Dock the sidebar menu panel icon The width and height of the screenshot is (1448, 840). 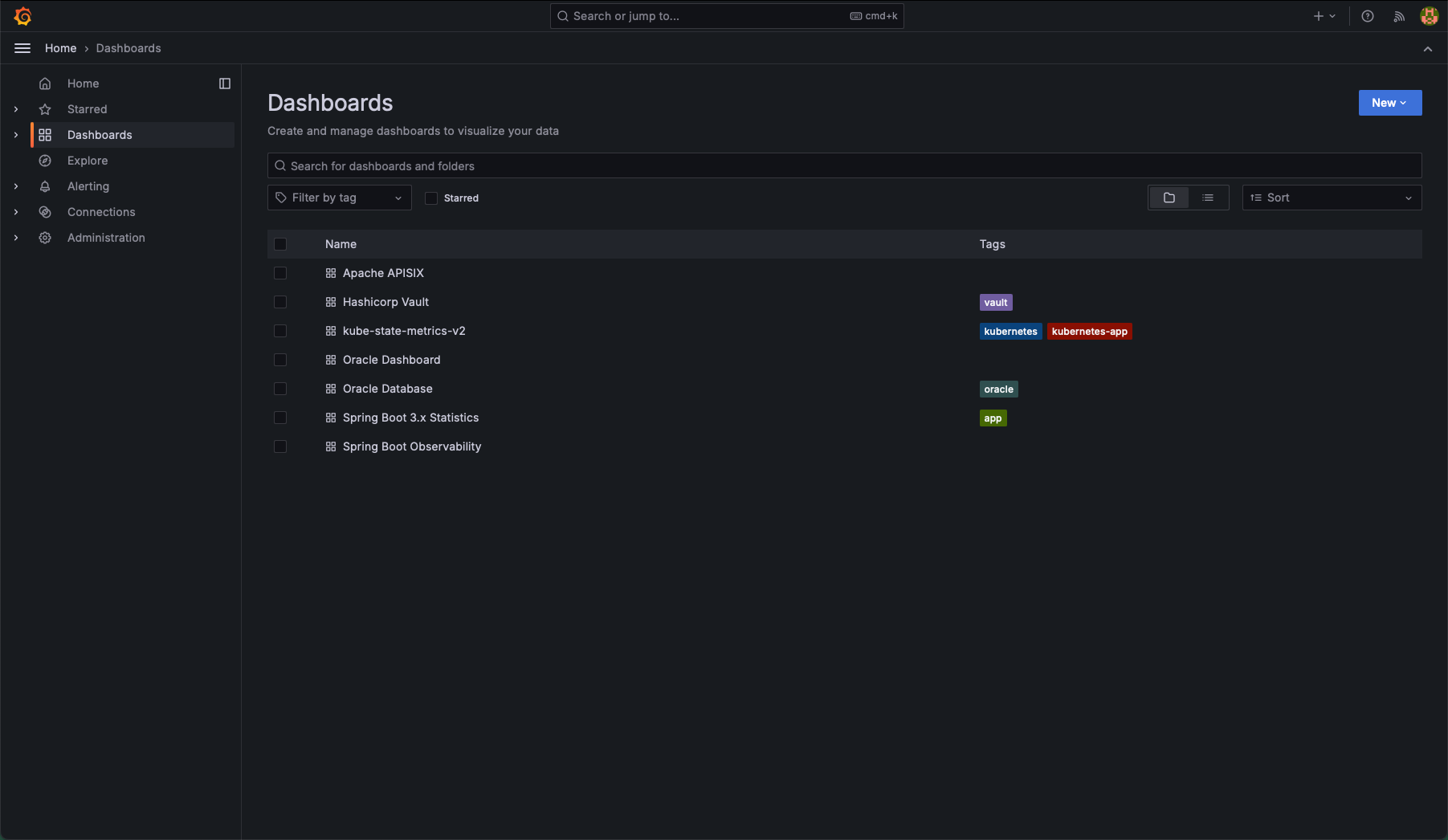point(225,84)
